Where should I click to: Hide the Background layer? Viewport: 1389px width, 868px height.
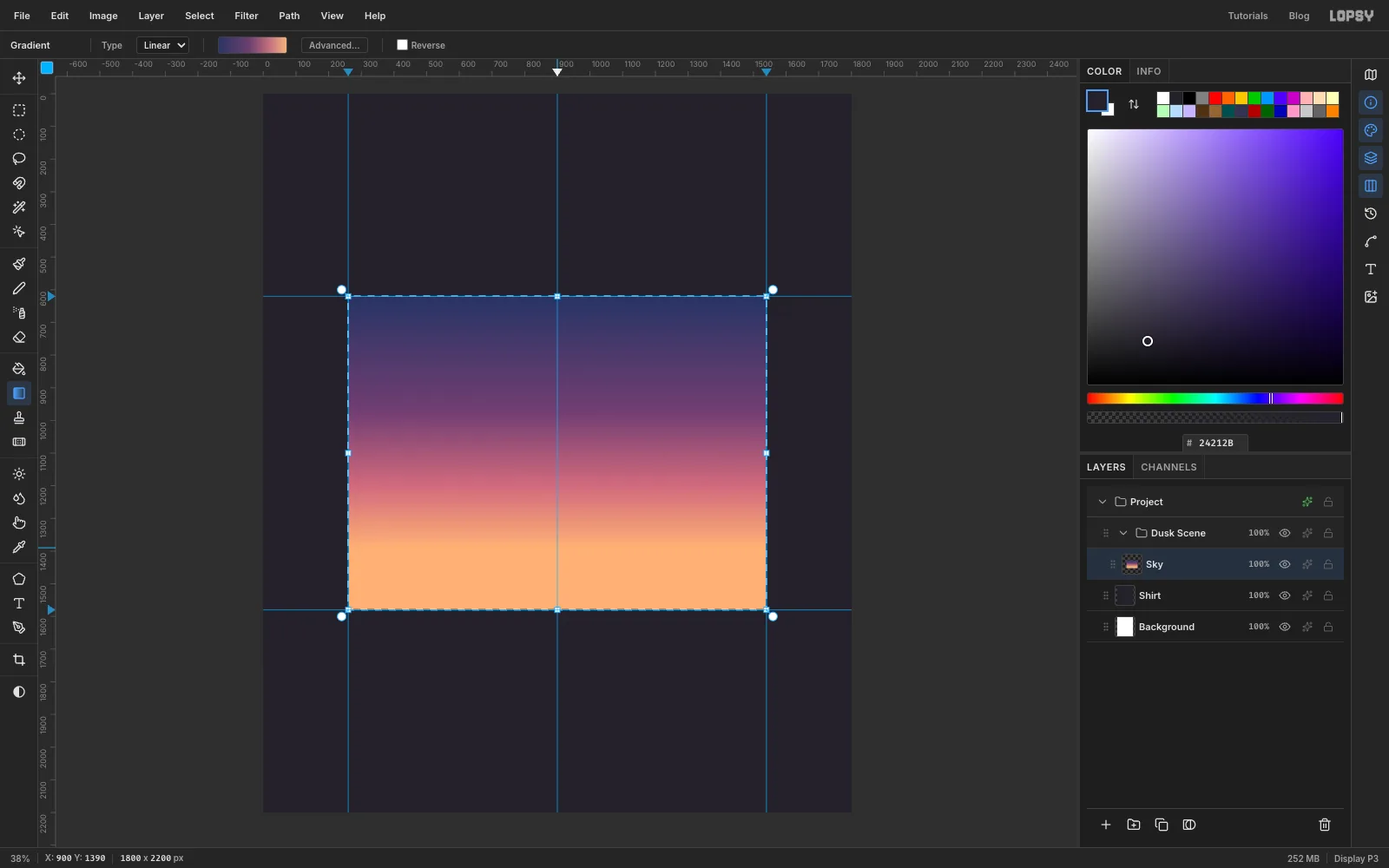[1285, 627]
